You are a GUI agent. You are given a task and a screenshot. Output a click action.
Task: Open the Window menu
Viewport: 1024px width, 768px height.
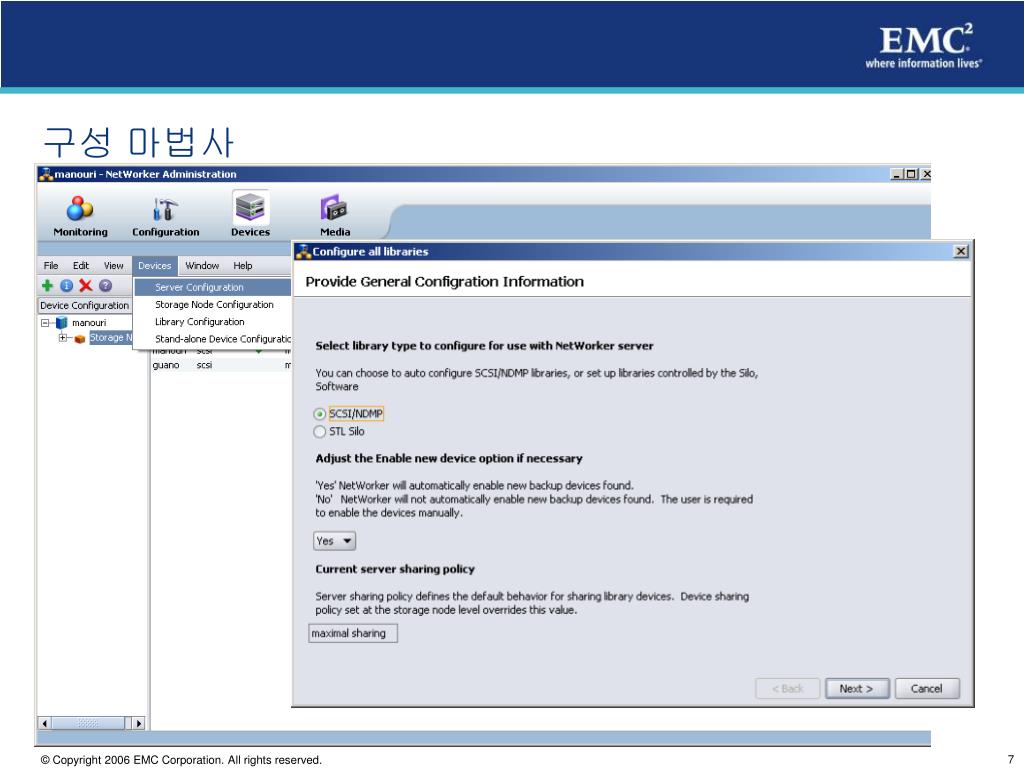[202, 266]
